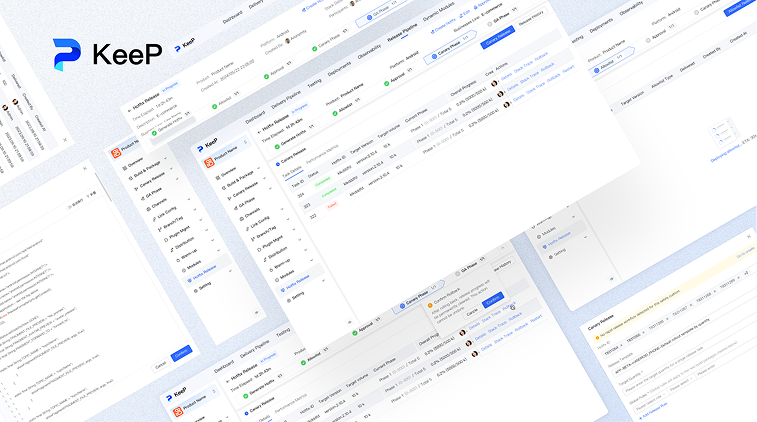The image size is (757, 422).
Task: Select Release Pipeline tab in front window
Action: (402, 30)
